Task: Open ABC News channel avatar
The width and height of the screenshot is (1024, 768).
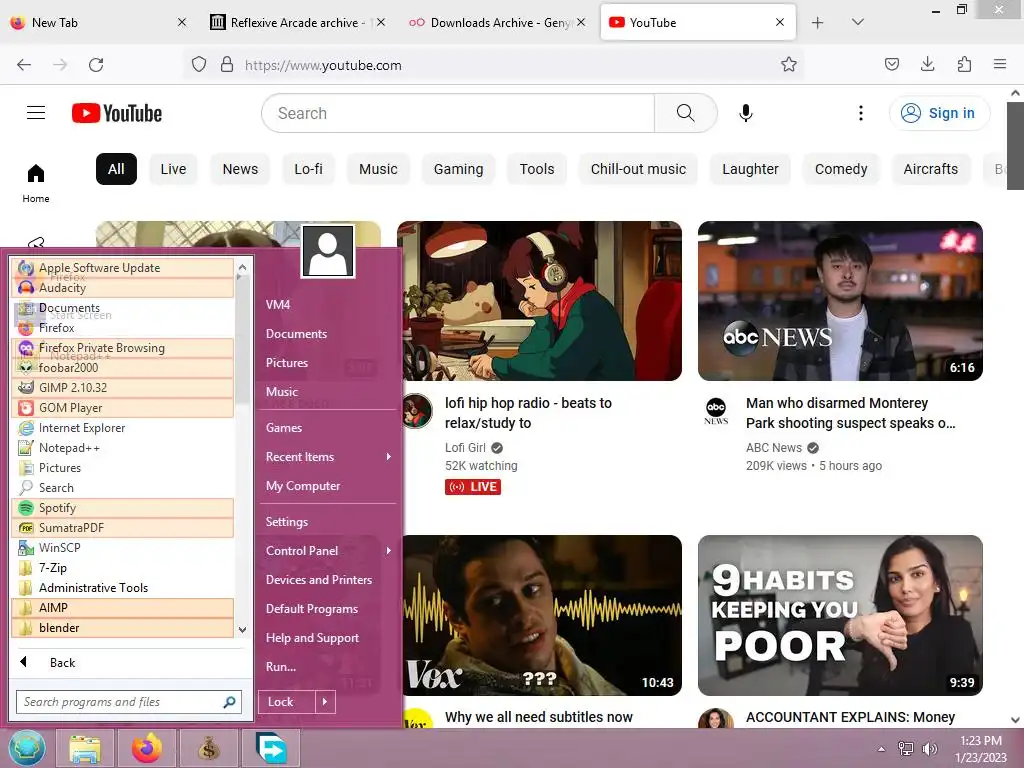Action: click(716, 411)
